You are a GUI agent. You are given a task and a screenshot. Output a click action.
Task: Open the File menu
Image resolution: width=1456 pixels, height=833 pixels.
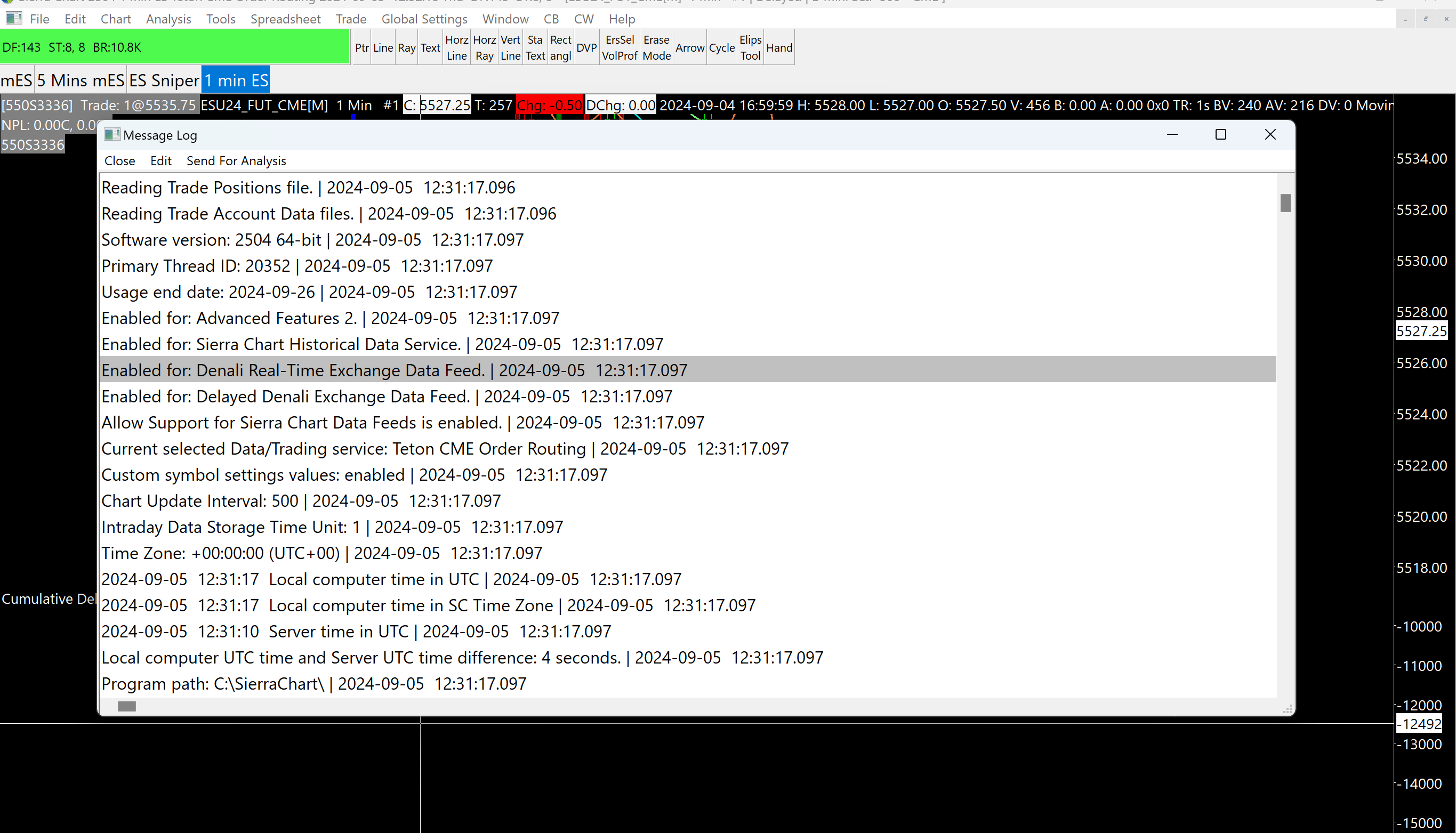pyautogui.click(x=39, y=19)
